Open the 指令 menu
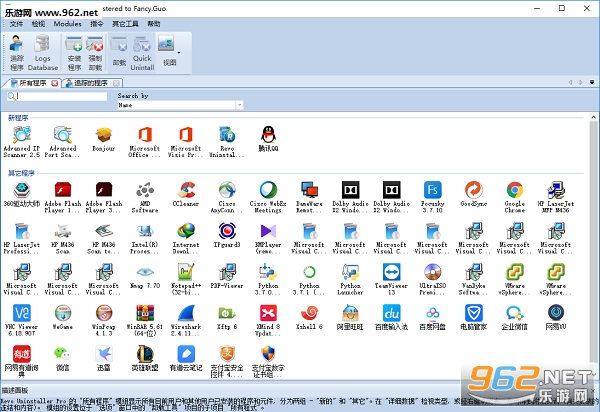The width and height of the screenshot is (600, 412). click(96, 24)
